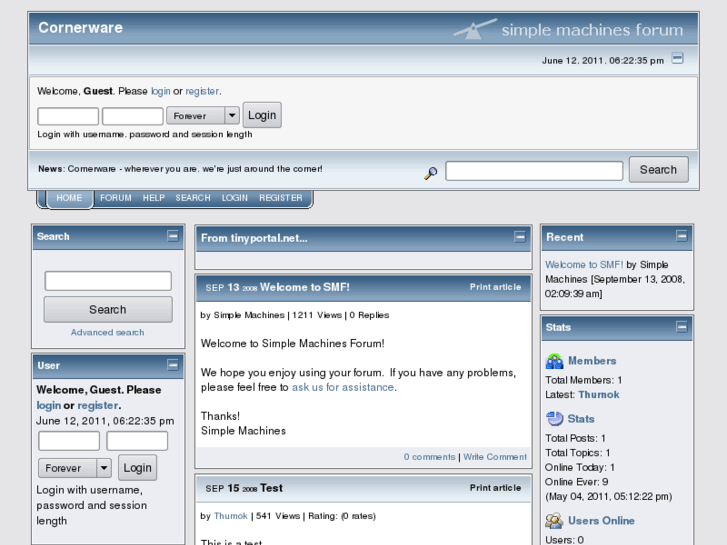The height and width of the screenshot is (545, 727).
Task: Click Login button in User block
Action: pos(137,468)
